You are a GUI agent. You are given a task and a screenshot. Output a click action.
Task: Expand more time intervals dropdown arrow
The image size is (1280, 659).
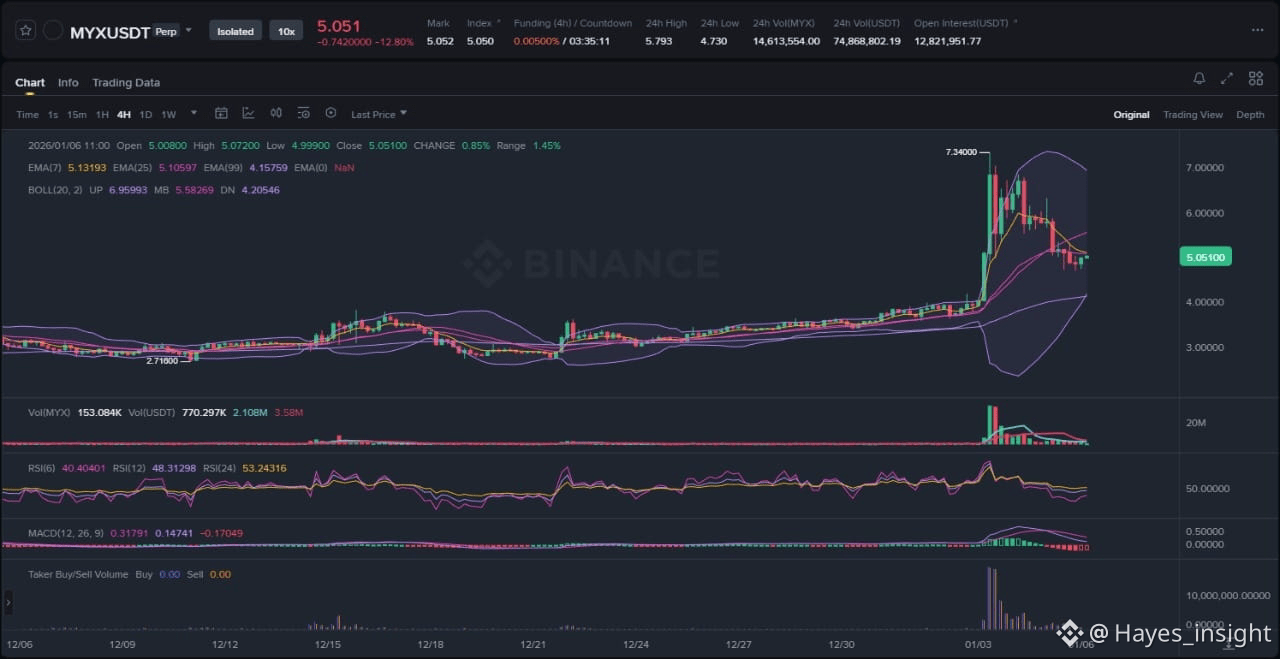point(194,113)
